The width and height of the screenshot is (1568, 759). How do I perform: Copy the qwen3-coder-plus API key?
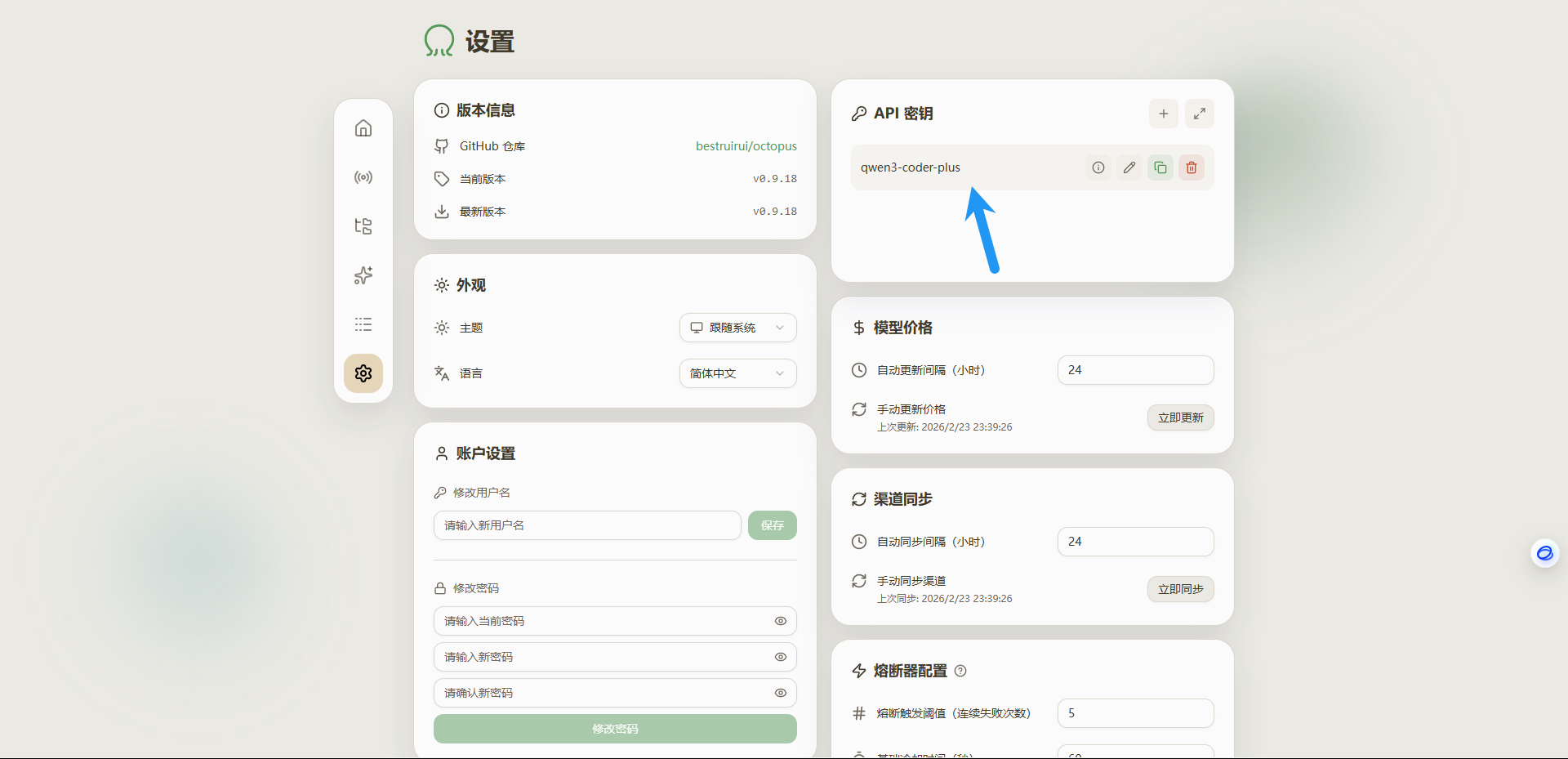[x=1160, y=167]
